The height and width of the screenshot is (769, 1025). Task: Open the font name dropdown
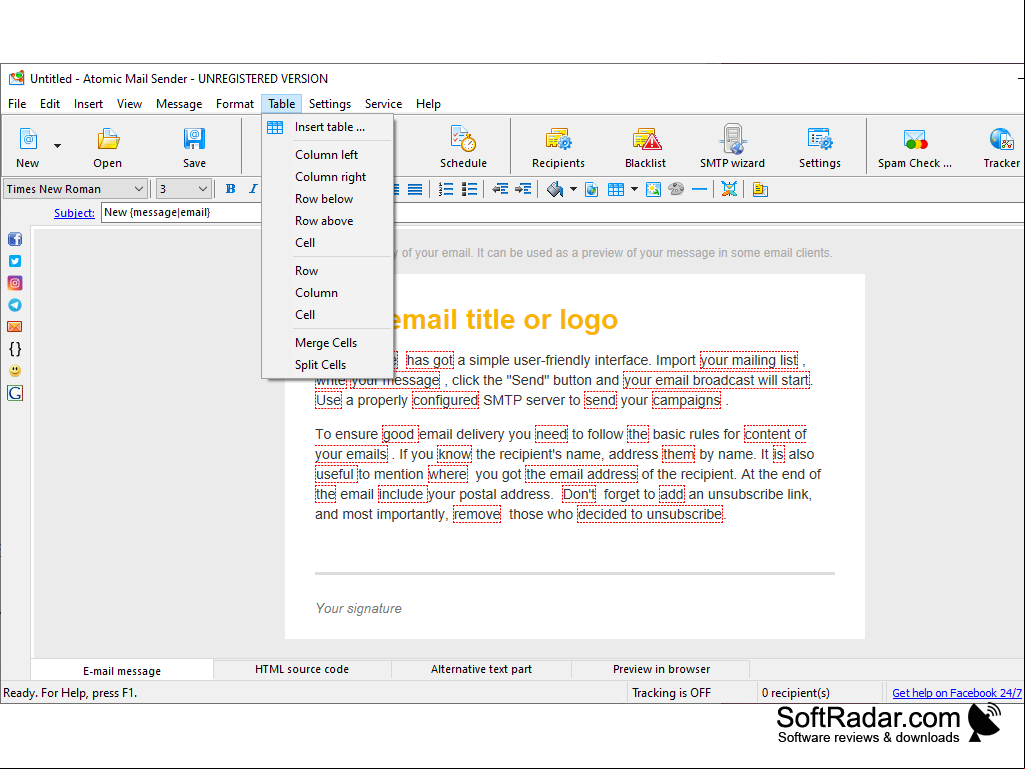tap(139, 189)
